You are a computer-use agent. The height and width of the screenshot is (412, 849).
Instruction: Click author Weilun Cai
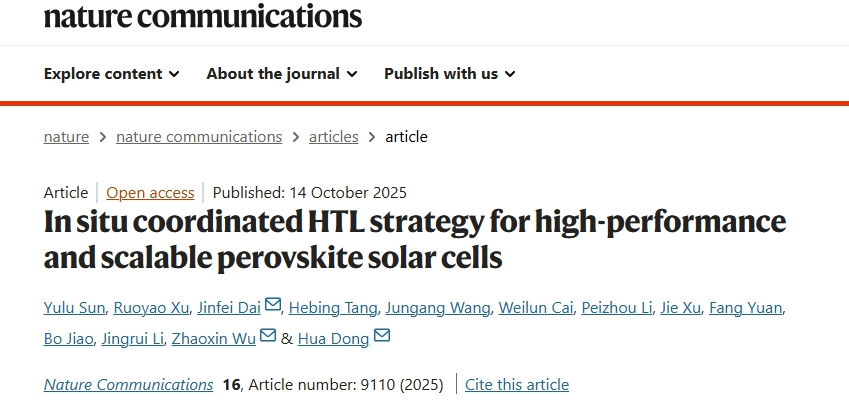pos(536,306)
